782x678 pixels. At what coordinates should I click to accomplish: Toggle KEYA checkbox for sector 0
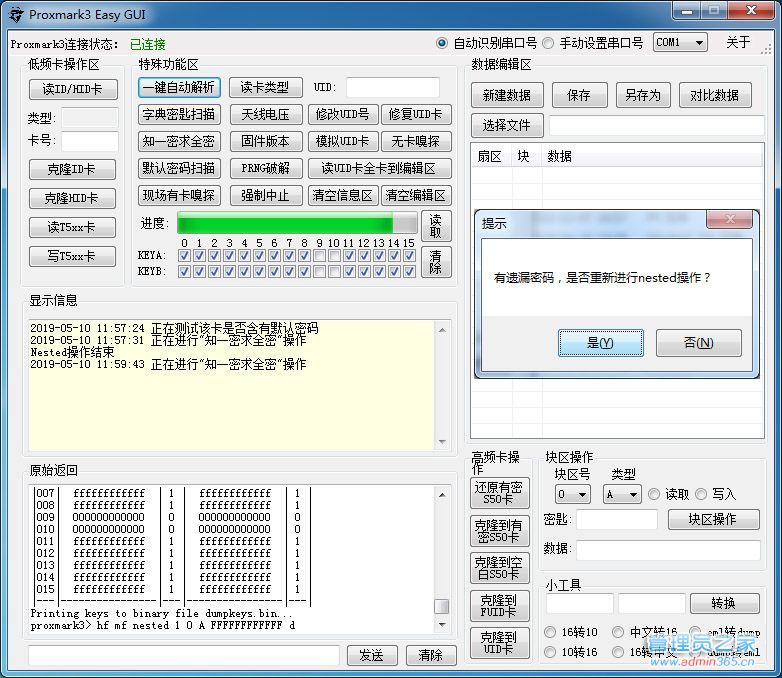point(184,255)
